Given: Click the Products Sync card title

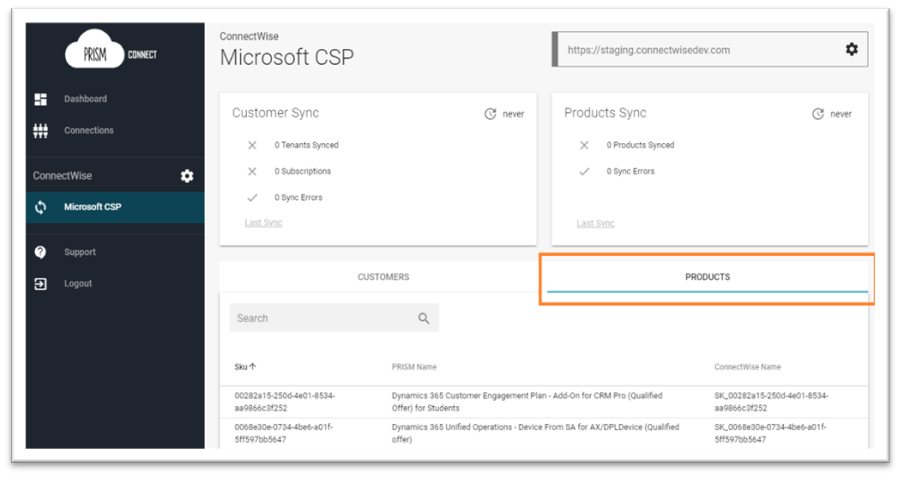Looking at the screenshot, I should tap(605, 113).
